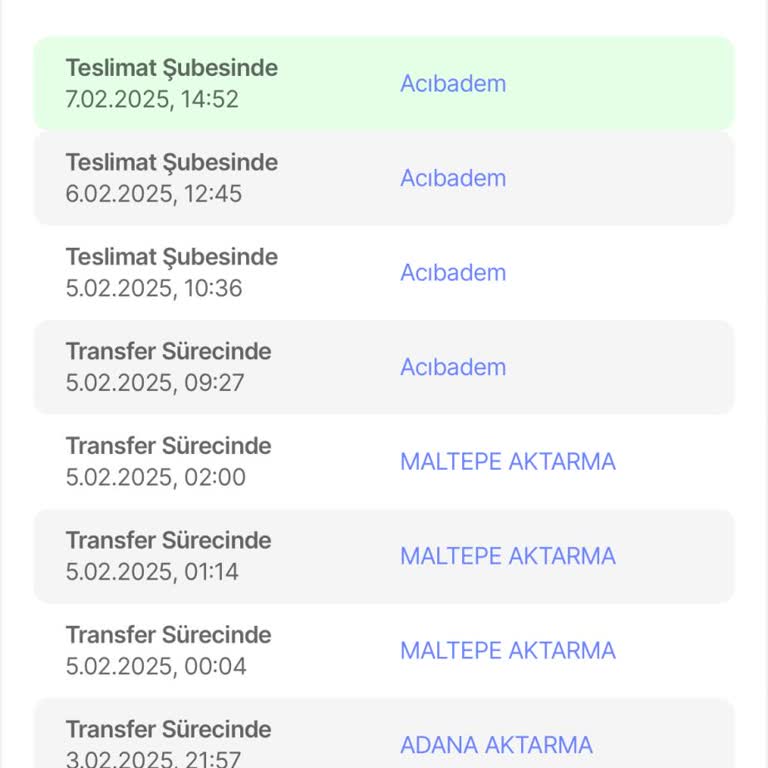
Task: Click the 7.02.2025, 14:52 timestamp
Action: pyautogui.click(x=152, y=100)
